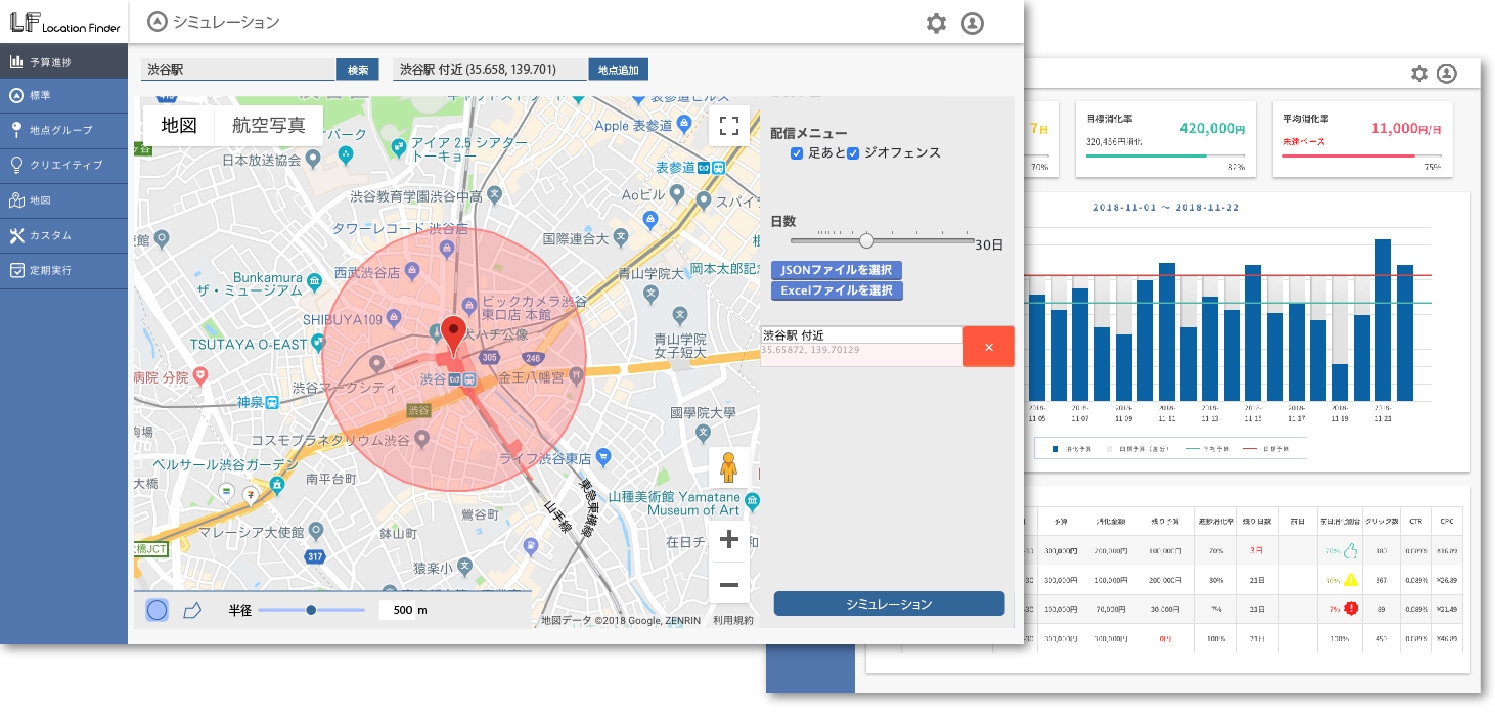Click the 半径 radius slider handle
Image resolution: width=1495 pixels, height=712 pixels.
click(x=311, y=610)
